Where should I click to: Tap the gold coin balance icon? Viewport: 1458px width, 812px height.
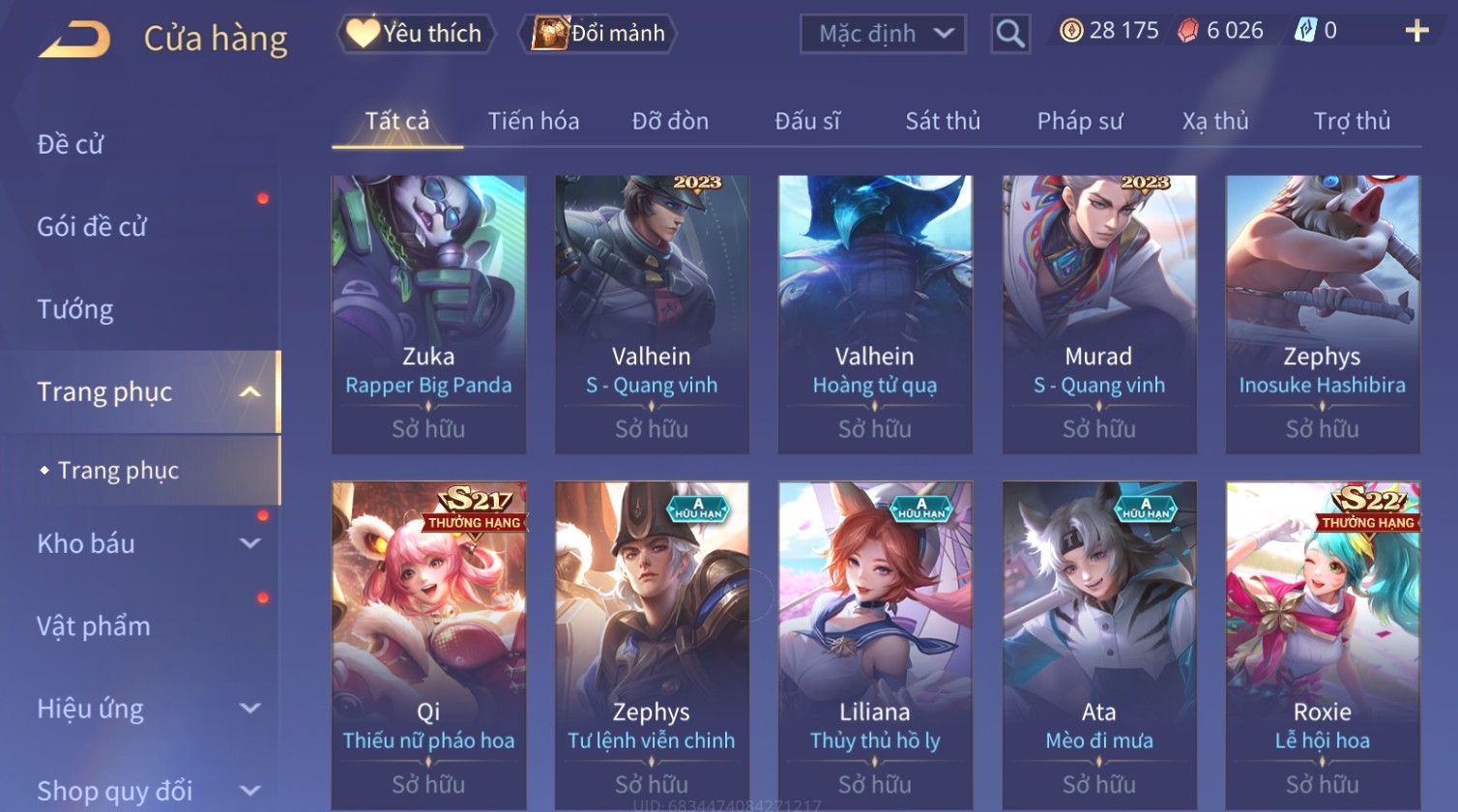1071,31
